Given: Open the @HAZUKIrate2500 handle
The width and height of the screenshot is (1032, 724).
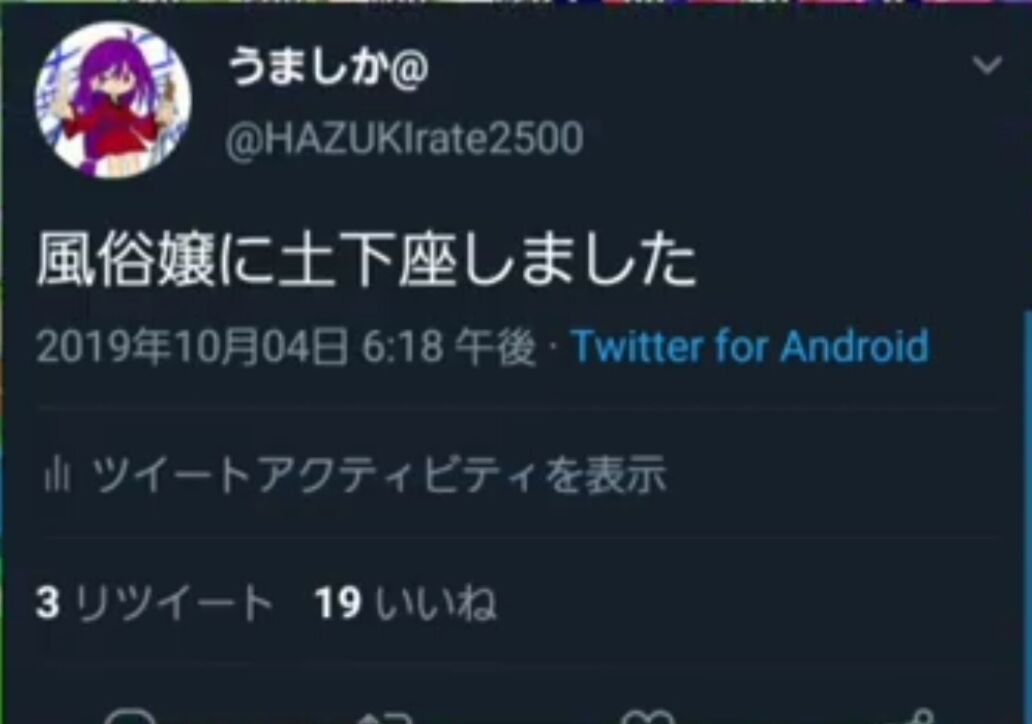Looking at the screenshot, I should coord(404,139).
